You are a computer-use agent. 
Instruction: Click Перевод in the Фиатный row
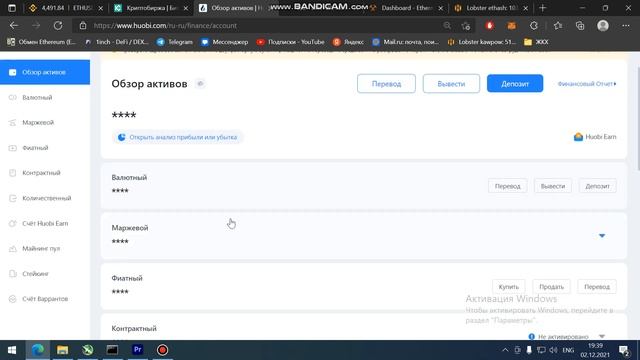tap(597, 287)
